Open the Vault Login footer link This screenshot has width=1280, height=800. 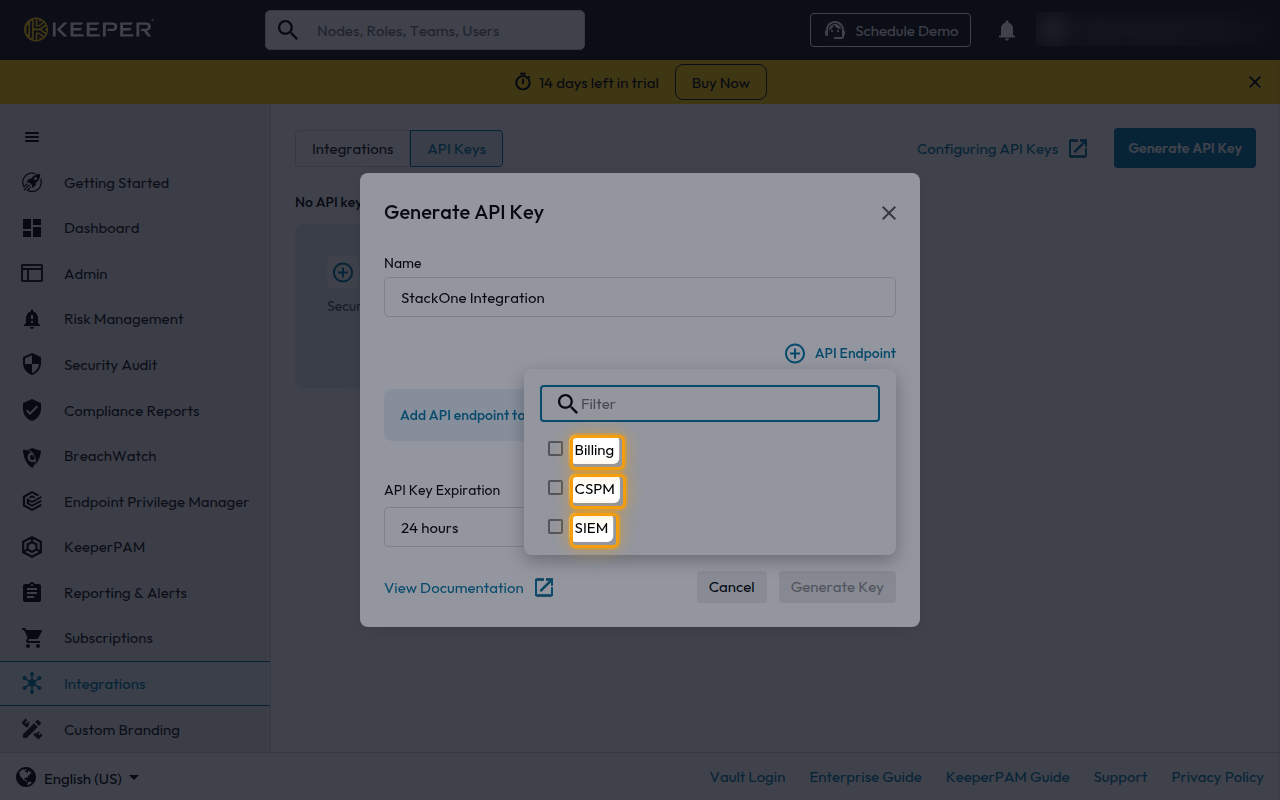[x=748, y=777]
